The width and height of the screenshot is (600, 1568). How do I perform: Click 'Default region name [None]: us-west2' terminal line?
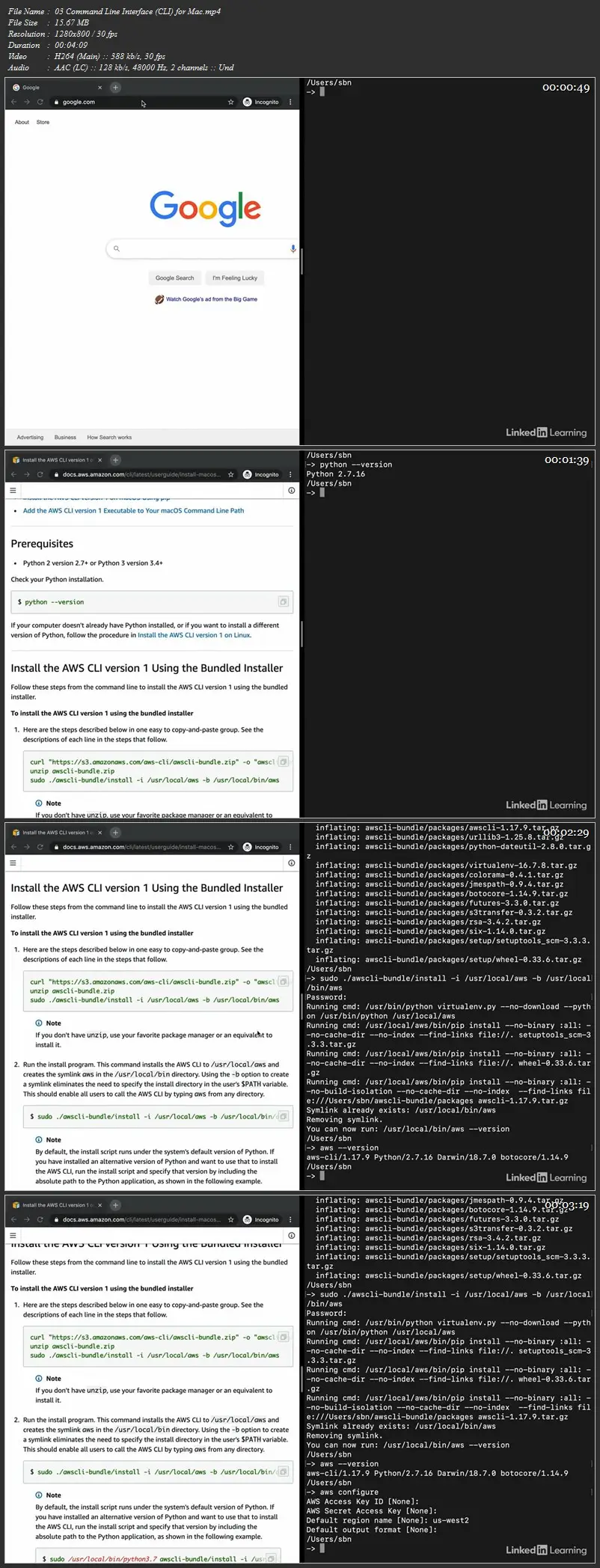tap(388, 1520)
